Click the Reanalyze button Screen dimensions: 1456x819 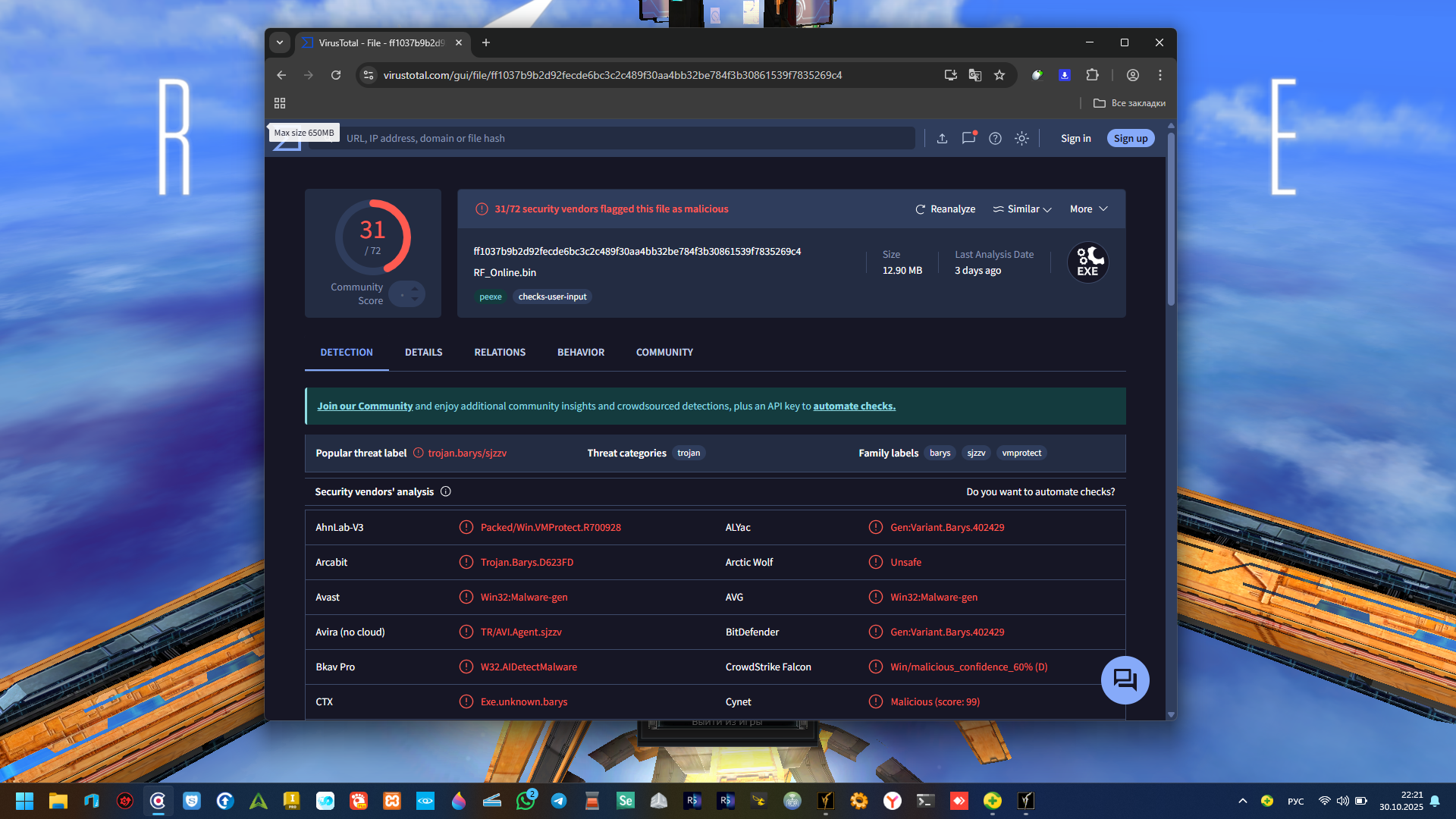click(945, 209)
